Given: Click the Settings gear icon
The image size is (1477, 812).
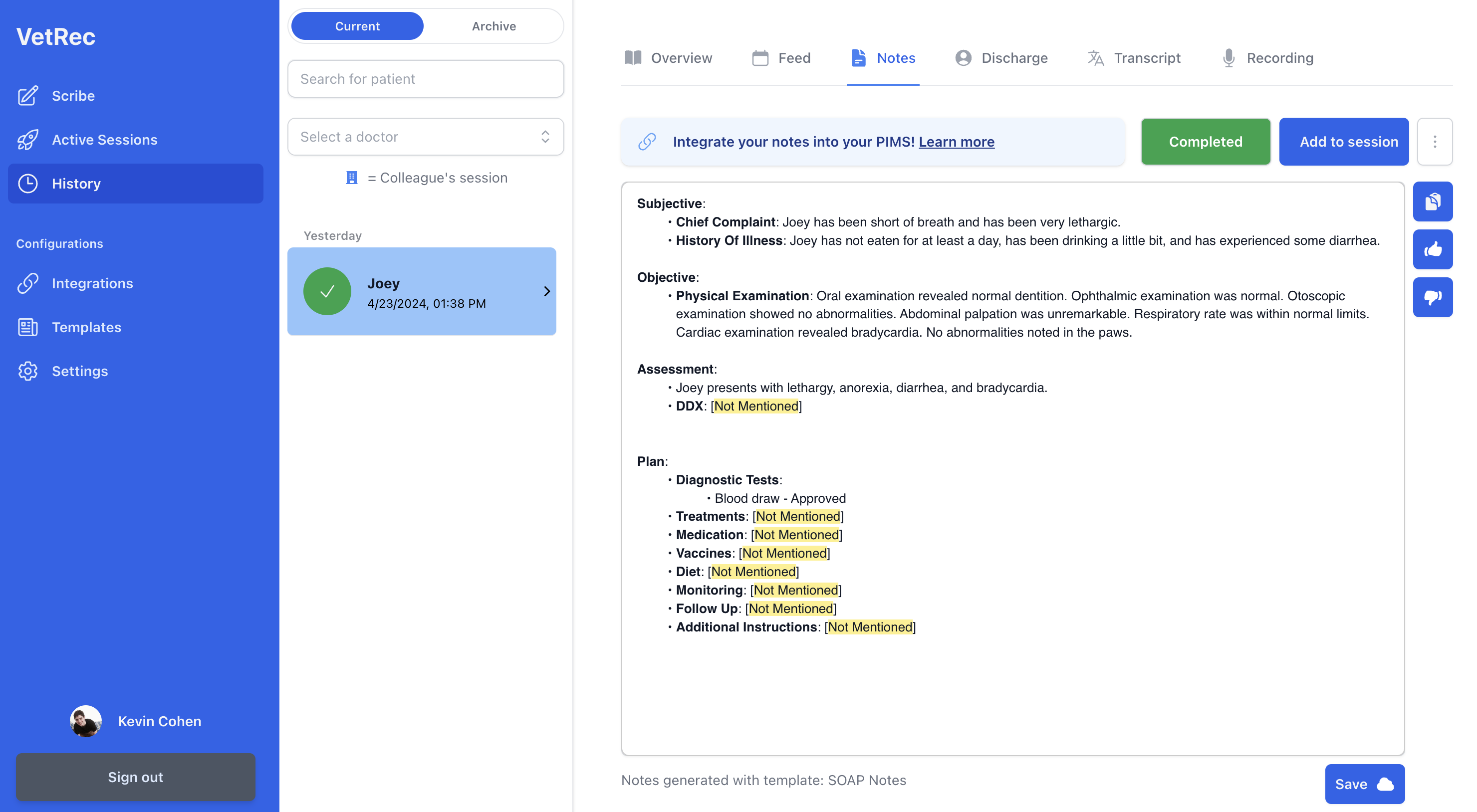Looking at the screenshot, I should 27,371.
